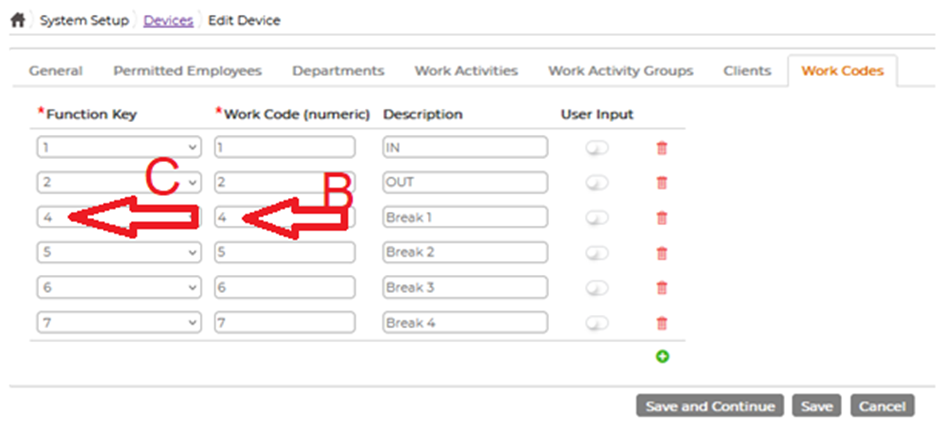Open the Function Key dropdown showing 7
Screen dimensions: 940x437
(119, 323)
